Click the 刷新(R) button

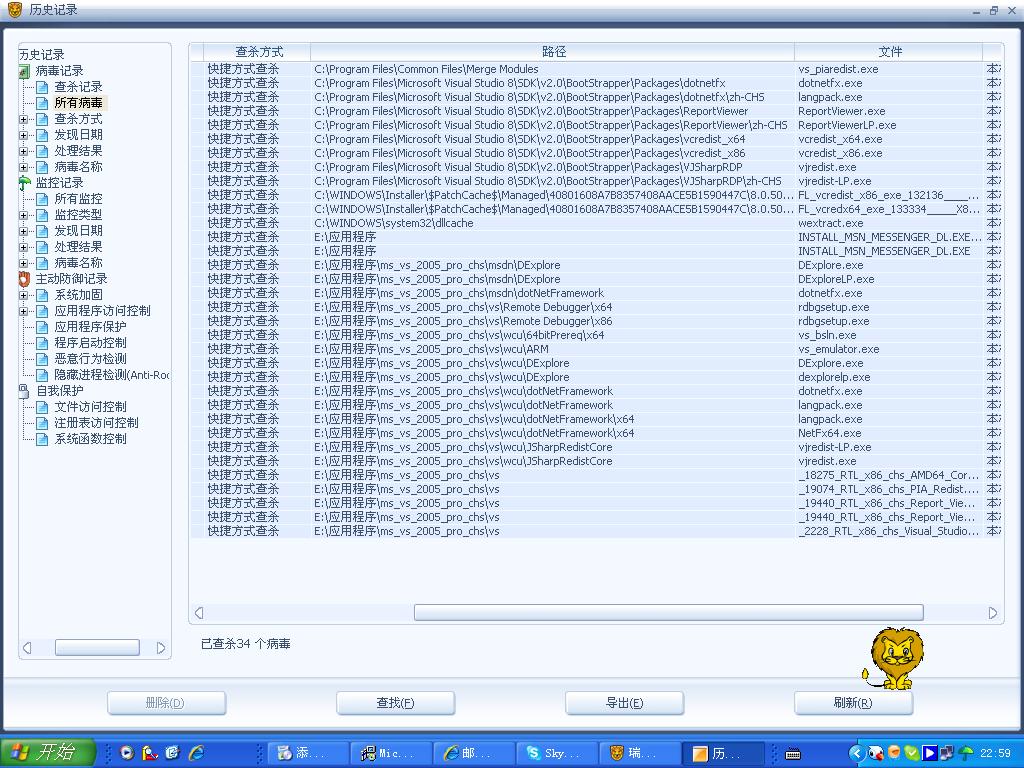(x=854, y=703)
